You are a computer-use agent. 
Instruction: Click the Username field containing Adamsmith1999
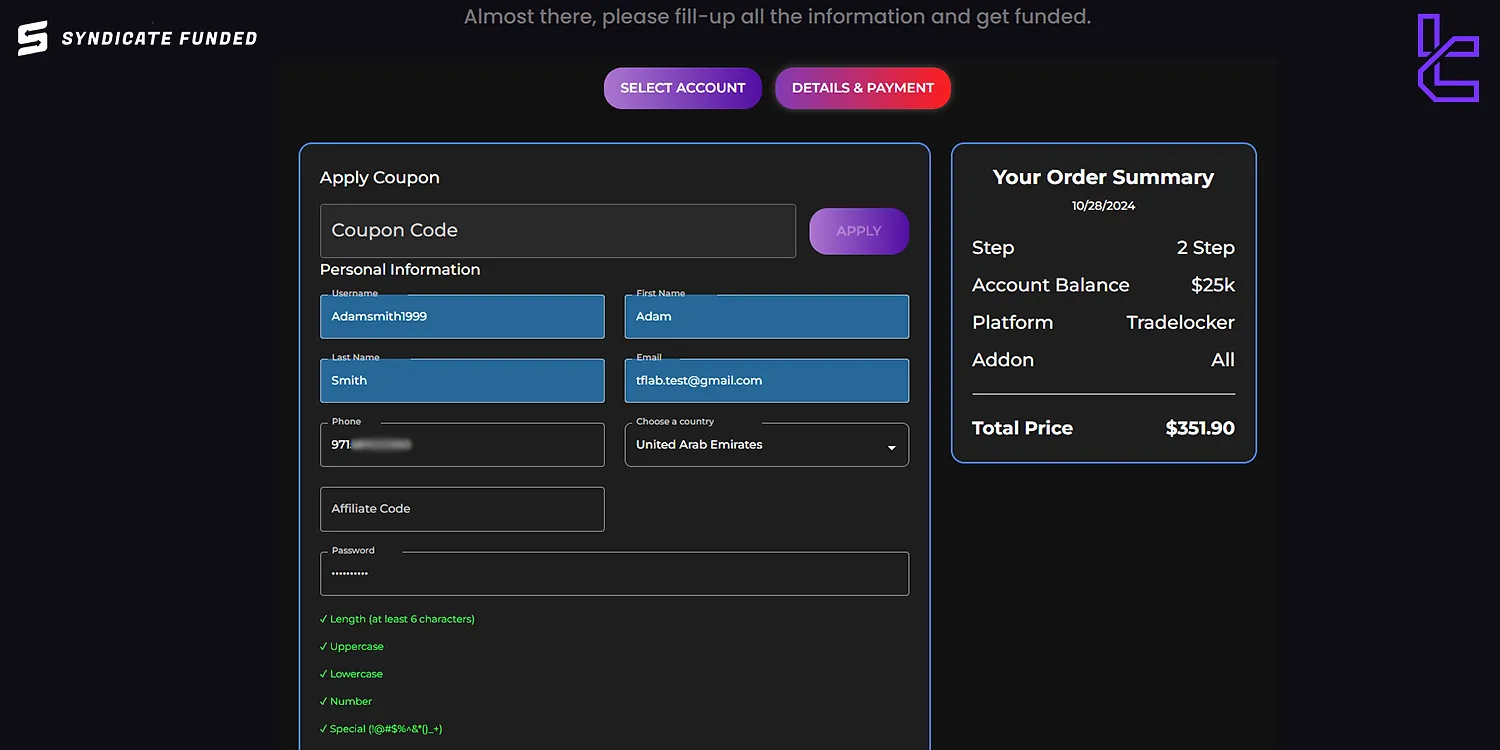[x=462, y=317]
